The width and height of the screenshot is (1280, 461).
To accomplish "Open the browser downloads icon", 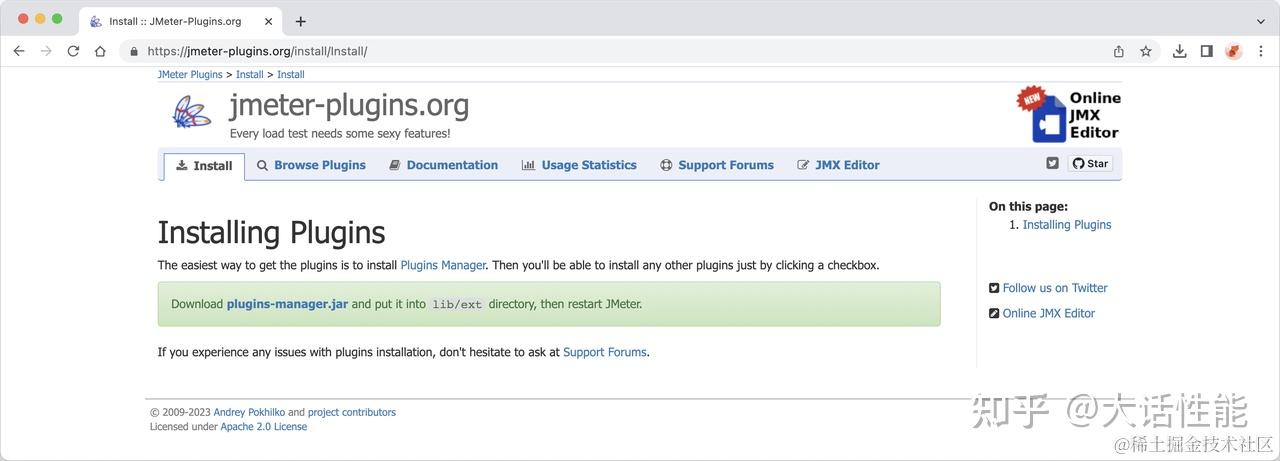I will click(1180, 51).
